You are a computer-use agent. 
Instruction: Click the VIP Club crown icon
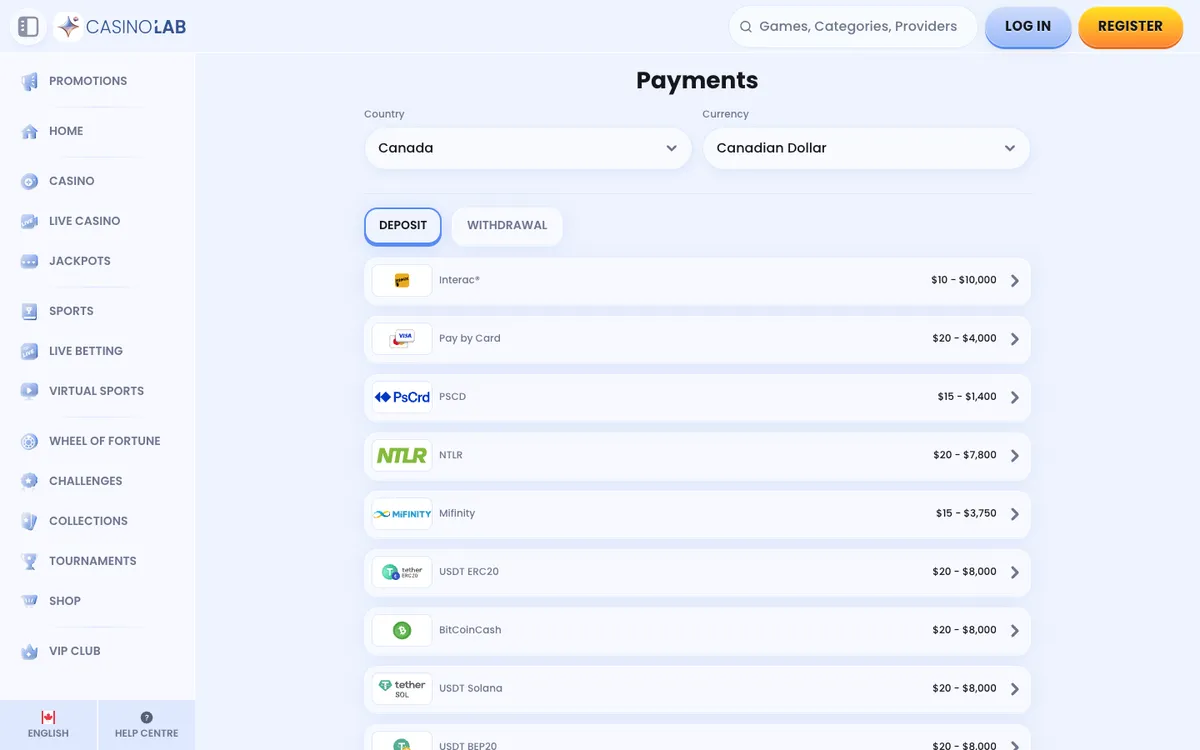(30, 651)
